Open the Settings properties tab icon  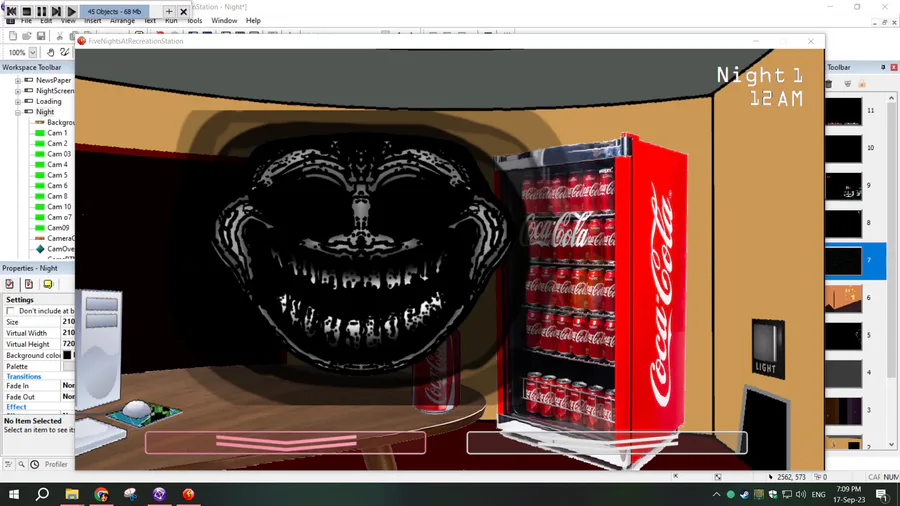tap(10, 284)
